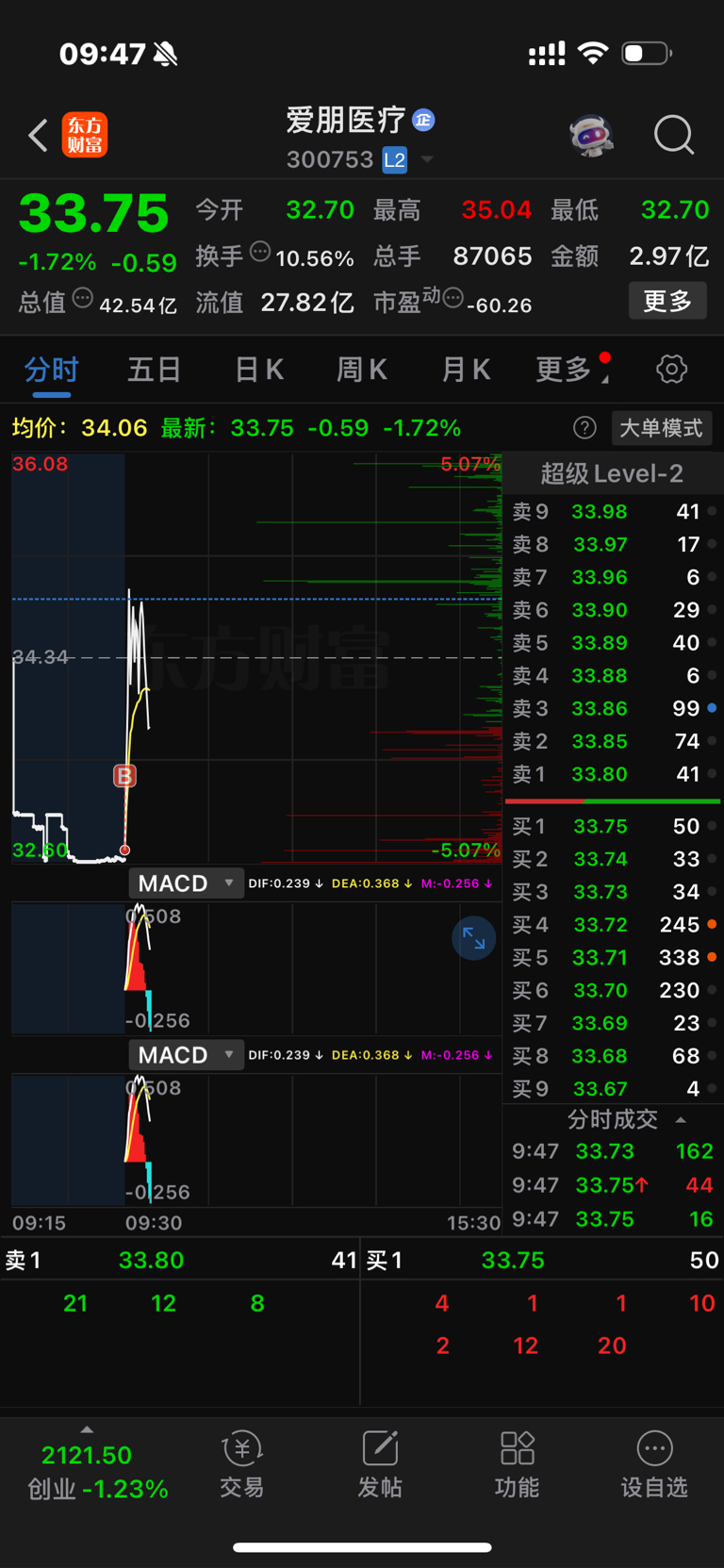The width and height of the screenshot is (724, 1568).
Task: Tap the first MACD DIF:0.239 readout
Action: point(286,883)
